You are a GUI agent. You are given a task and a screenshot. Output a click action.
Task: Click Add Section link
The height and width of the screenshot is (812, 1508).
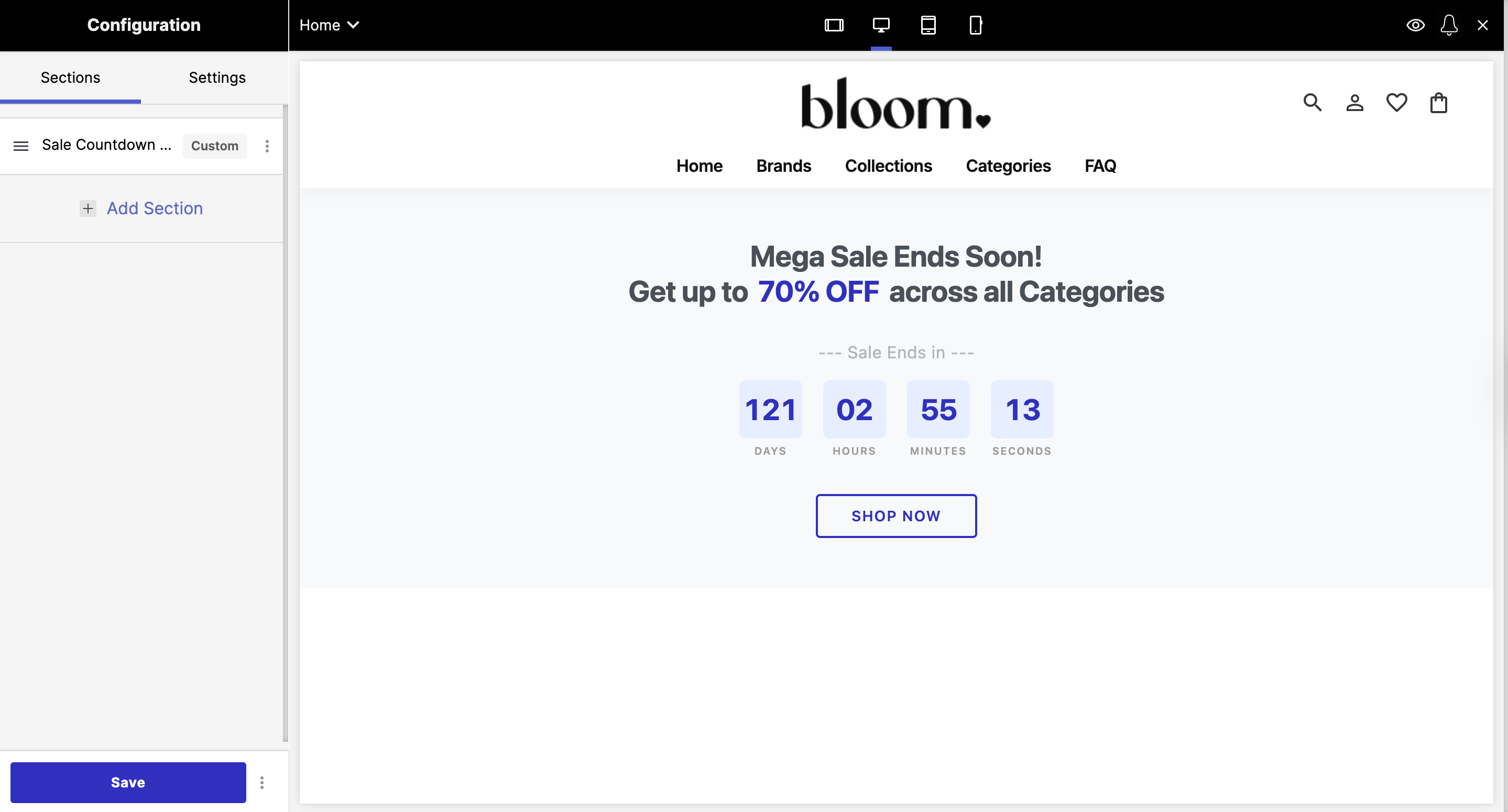pyautogui.click(x=154, y=209)
